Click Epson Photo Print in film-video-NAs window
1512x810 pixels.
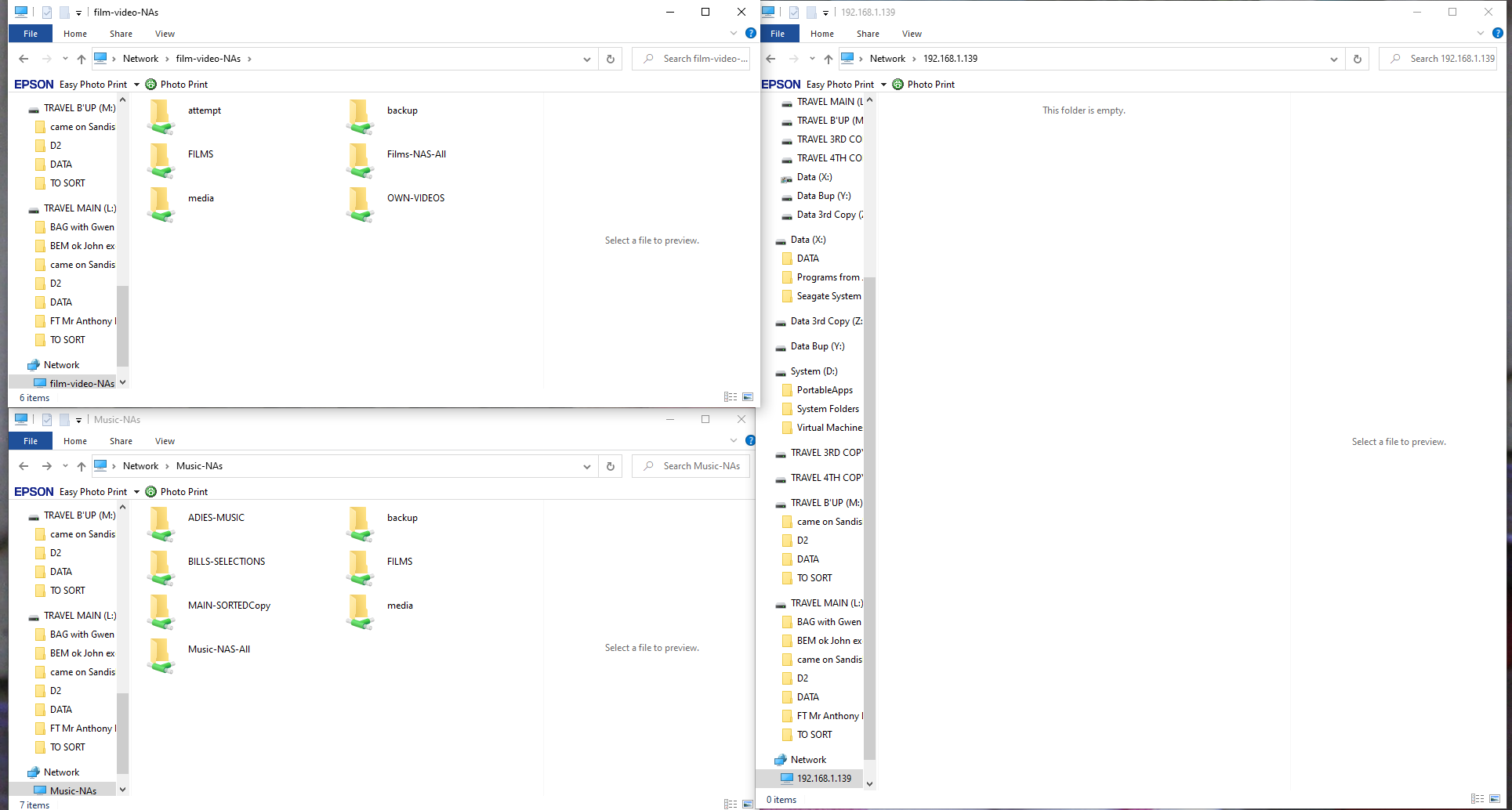pos(177,85)
